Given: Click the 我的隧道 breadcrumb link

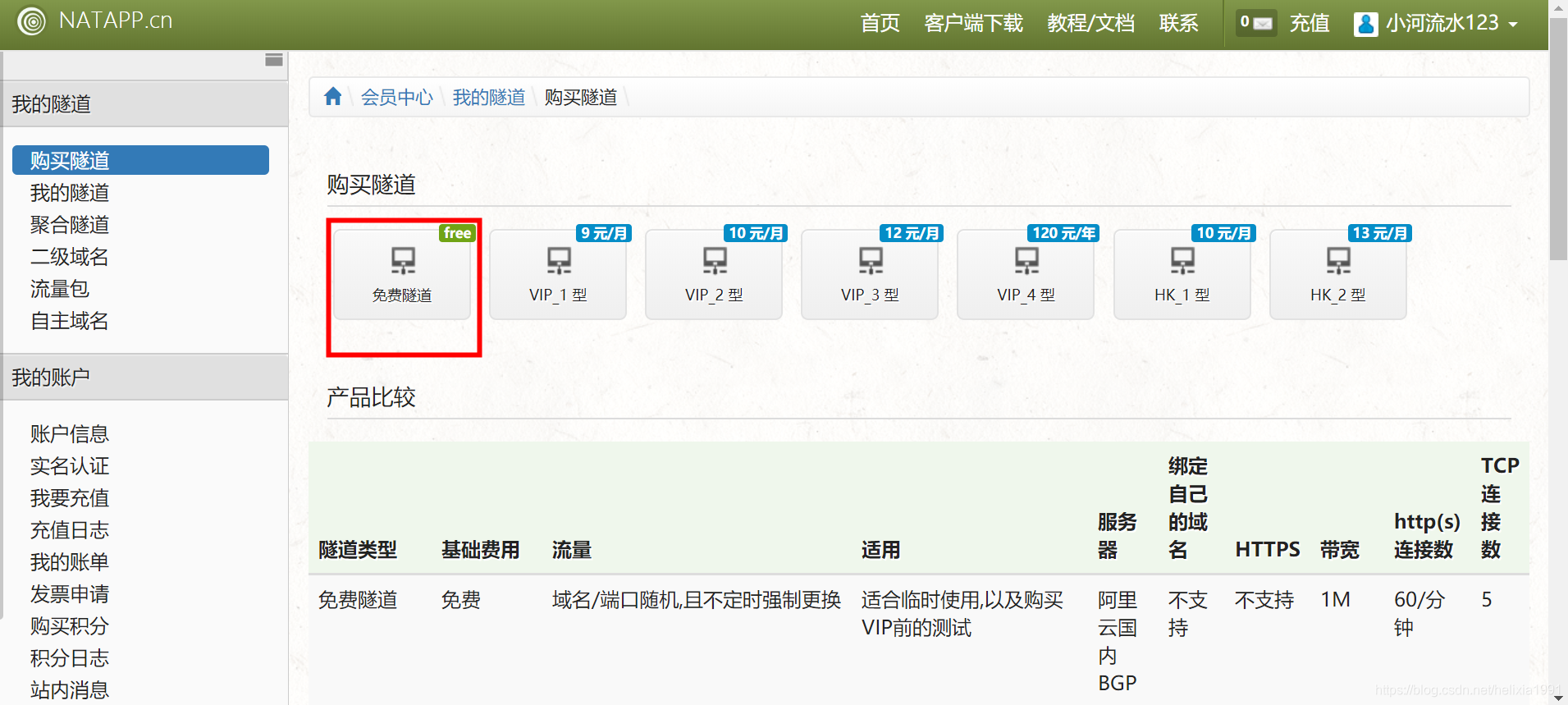Looking at the screenshot, I should coord(489,98).
